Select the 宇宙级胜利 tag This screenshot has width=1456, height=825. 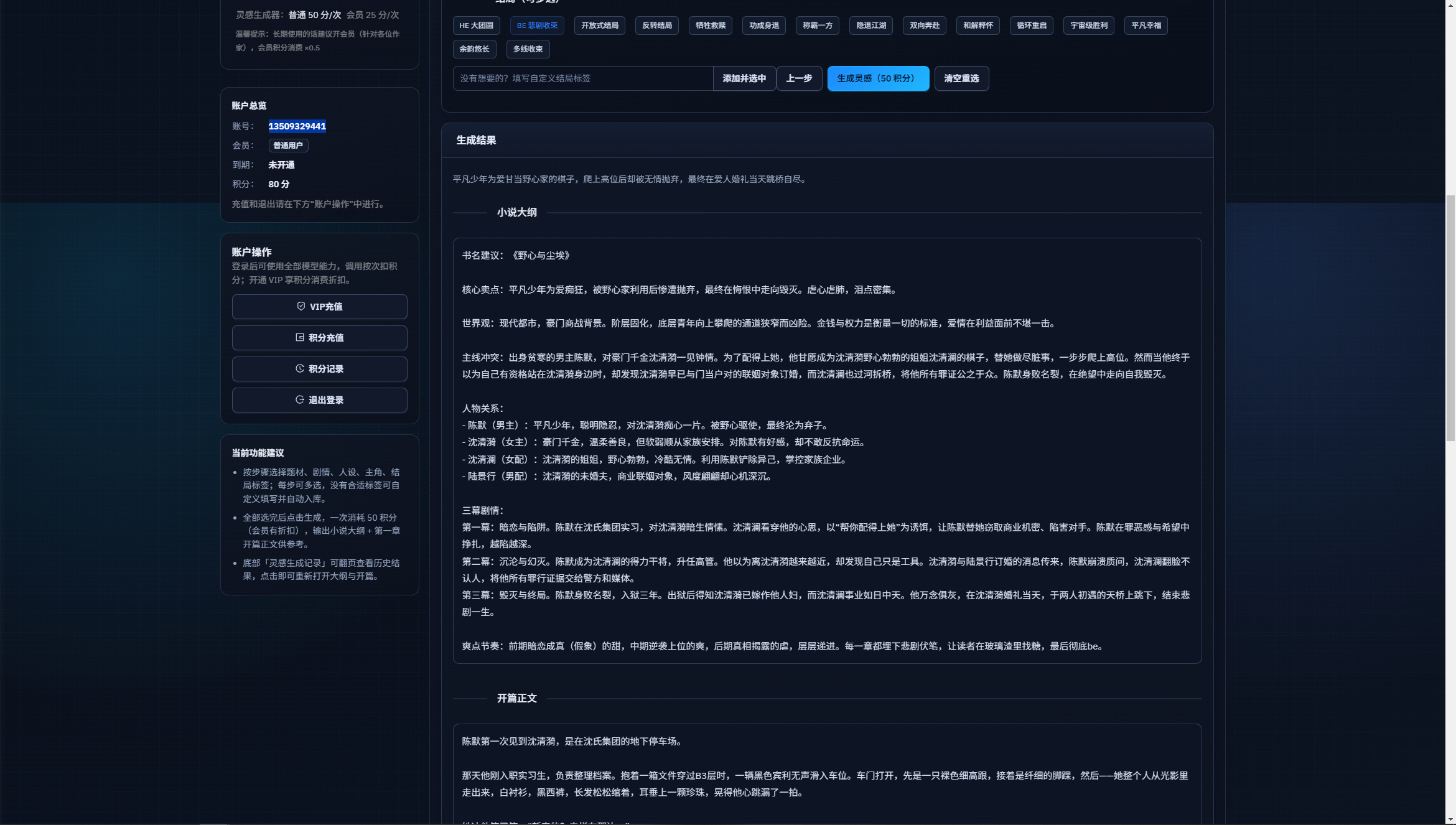[1089, 26]
